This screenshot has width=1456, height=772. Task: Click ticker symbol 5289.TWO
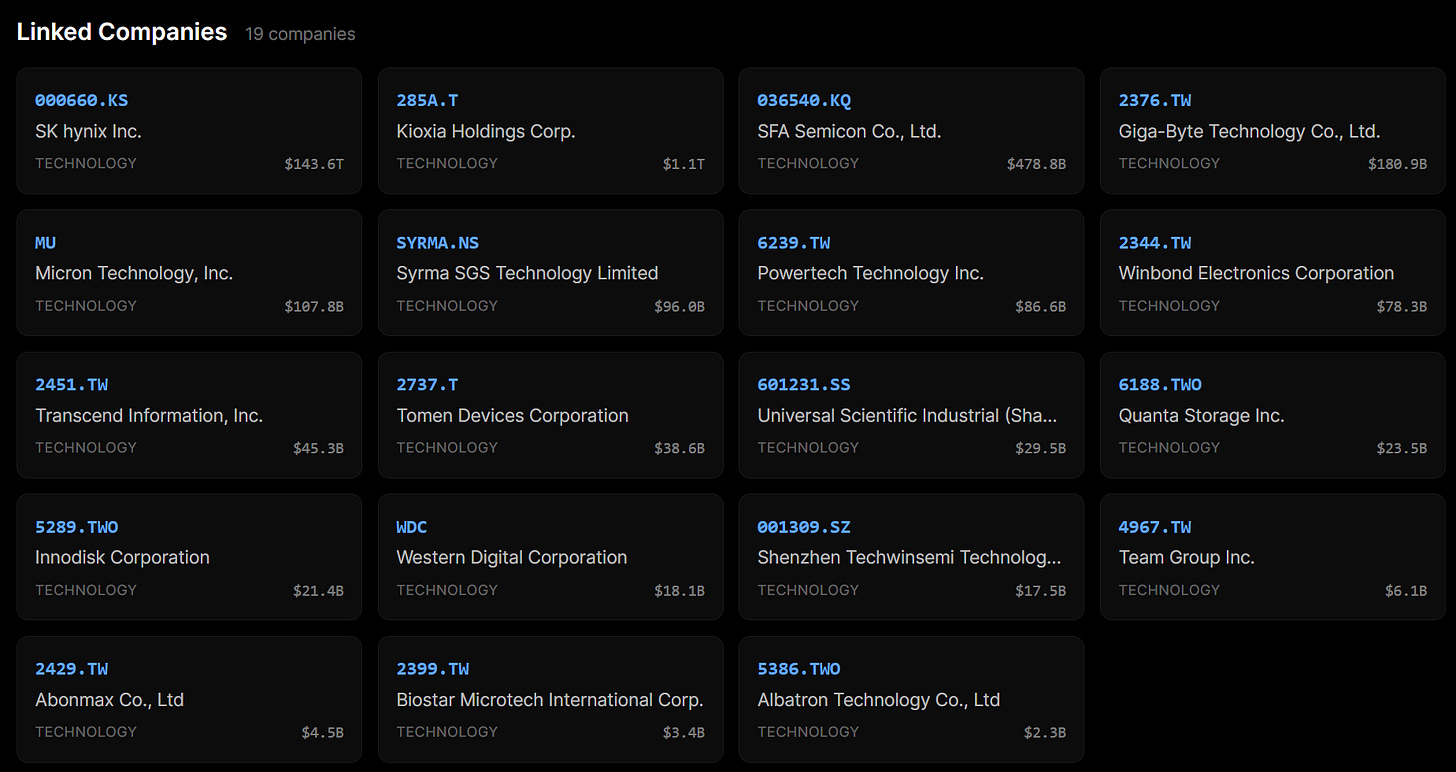point(77,527)
